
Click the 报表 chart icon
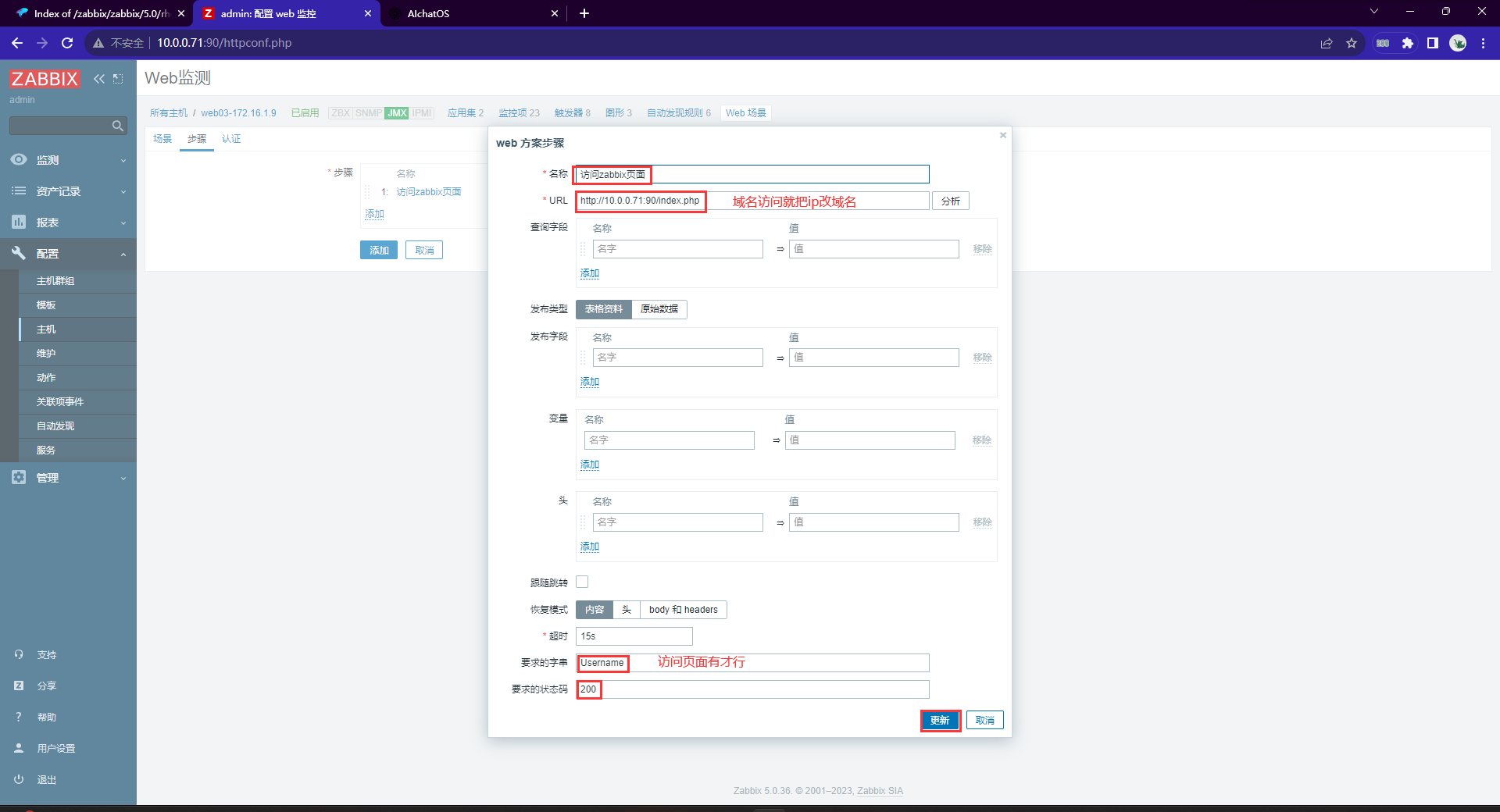pos(19,222)
